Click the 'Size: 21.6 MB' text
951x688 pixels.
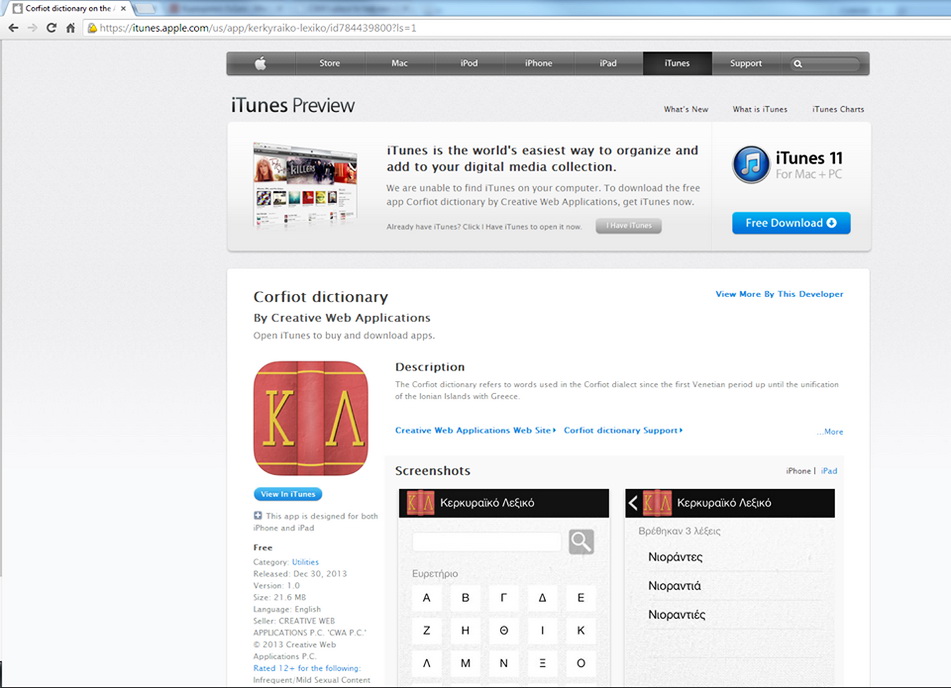click(280, 597)
